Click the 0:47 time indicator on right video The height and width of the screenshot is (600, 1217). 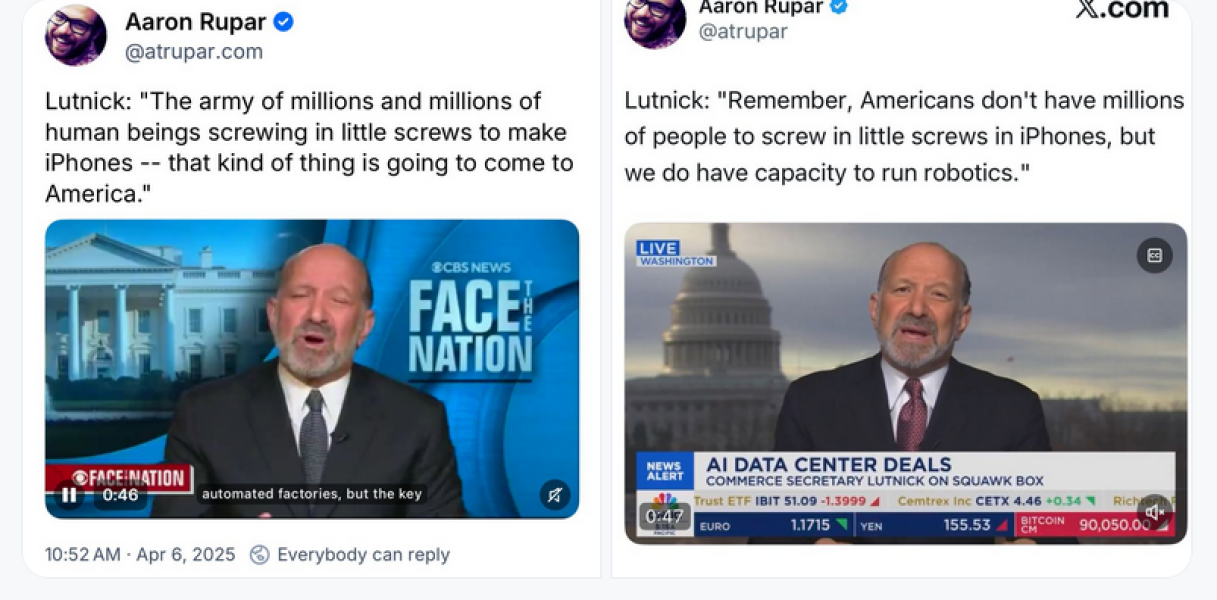coord(664,516)
